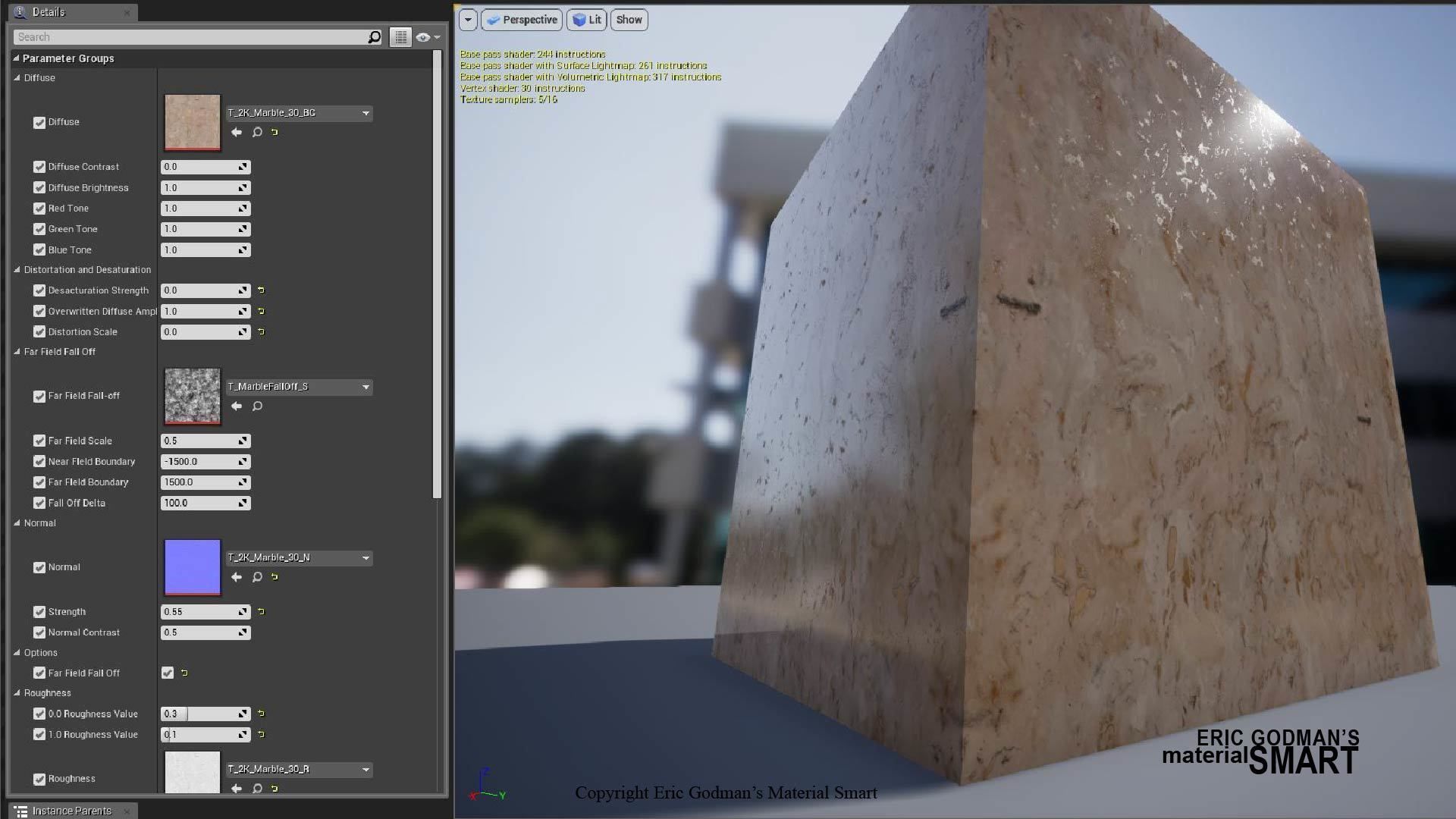The height and width of the screenshot is (819, 1456).
Task: Use selected asset arrow for Roughness texture
Action: 237,789
